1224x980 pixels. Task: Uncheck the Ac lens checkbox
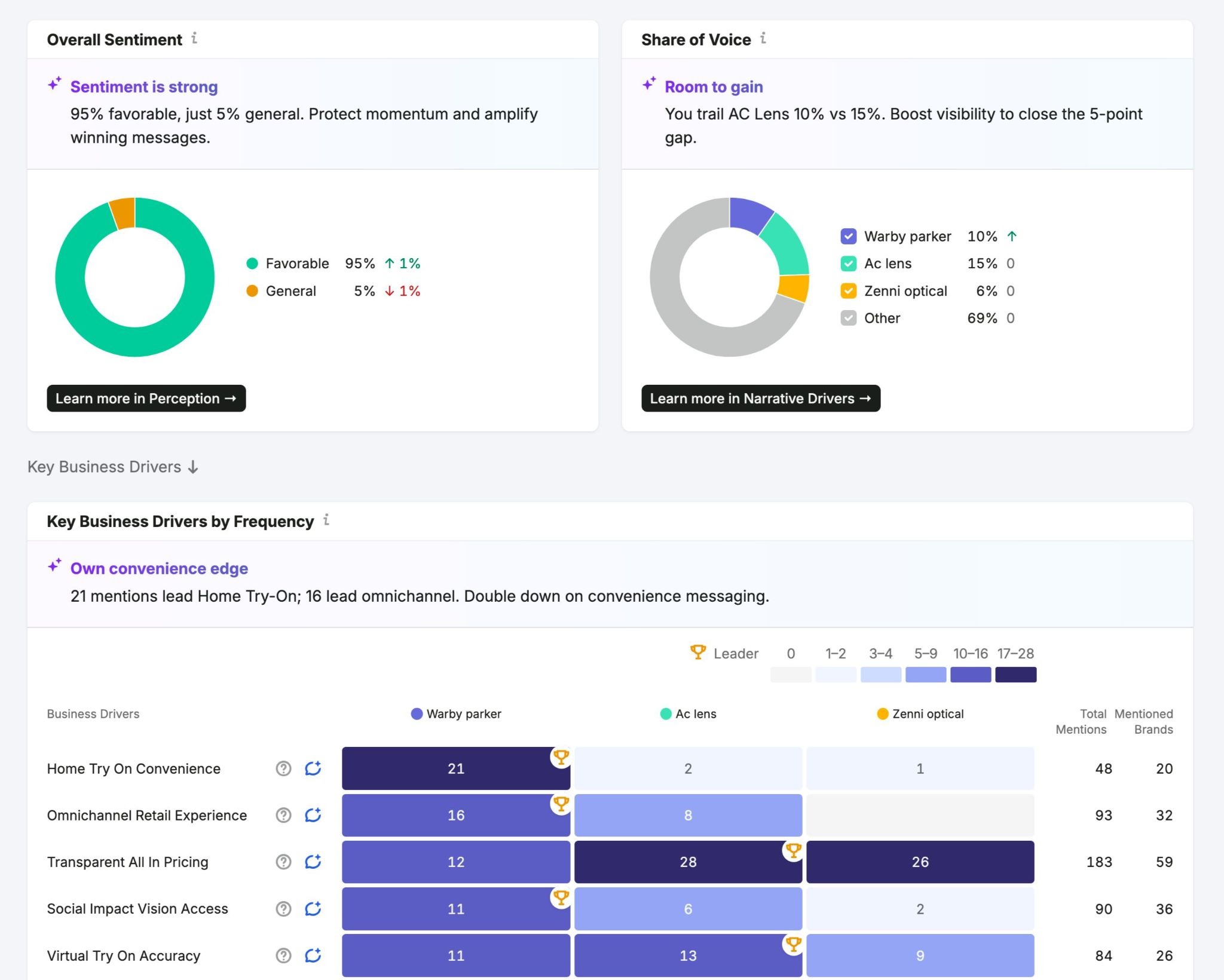click(x=849, y=264)
